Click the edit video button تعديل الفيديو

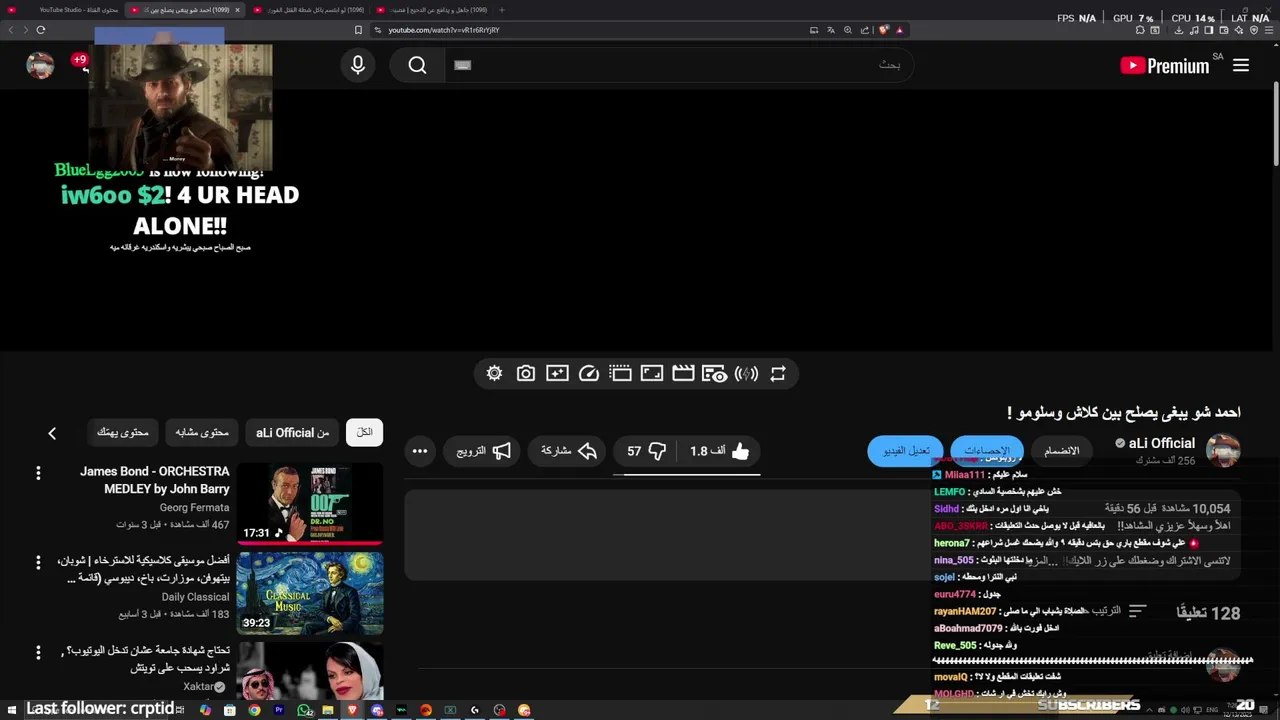point(906,451)
